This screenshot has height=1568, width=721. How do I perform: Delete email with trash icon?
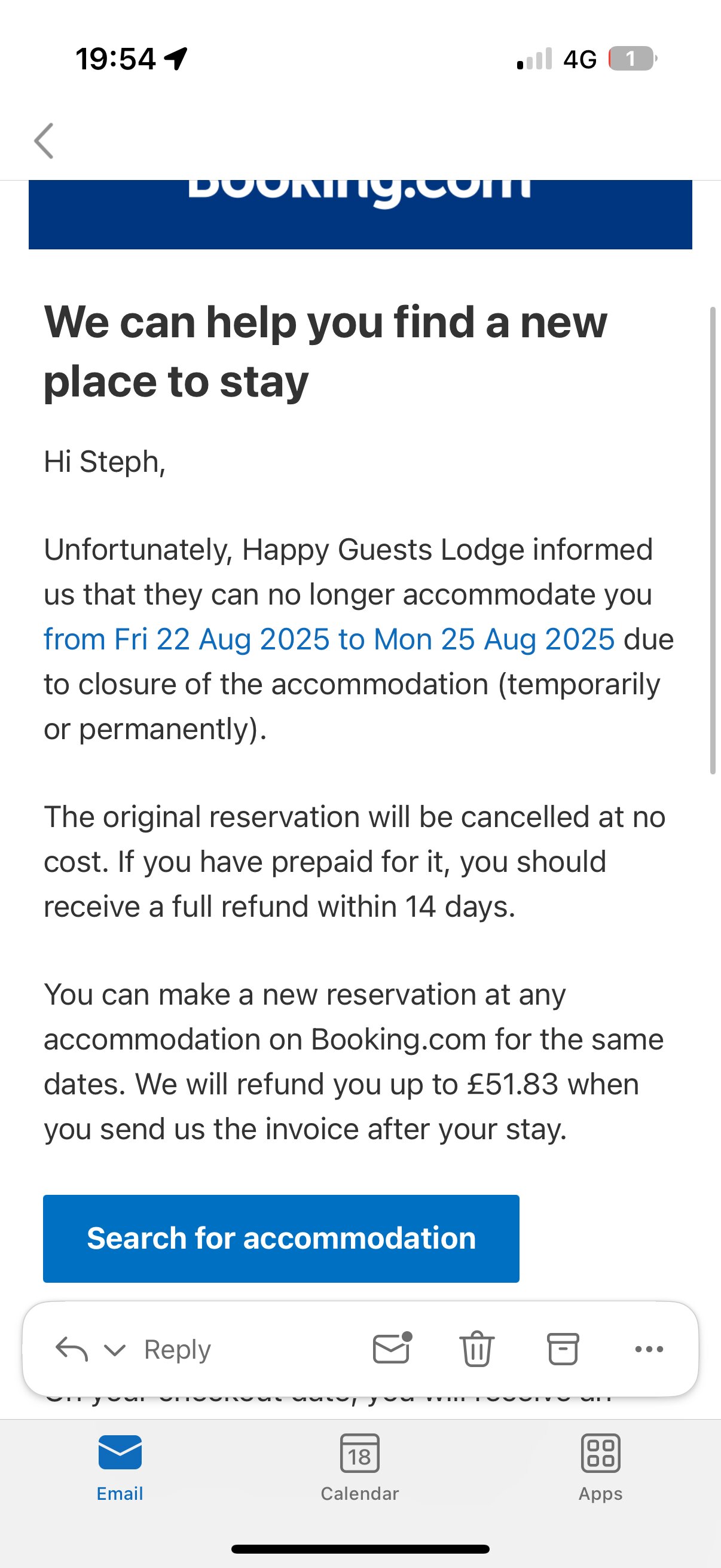pyautogui.click(x=477, y=1349)
